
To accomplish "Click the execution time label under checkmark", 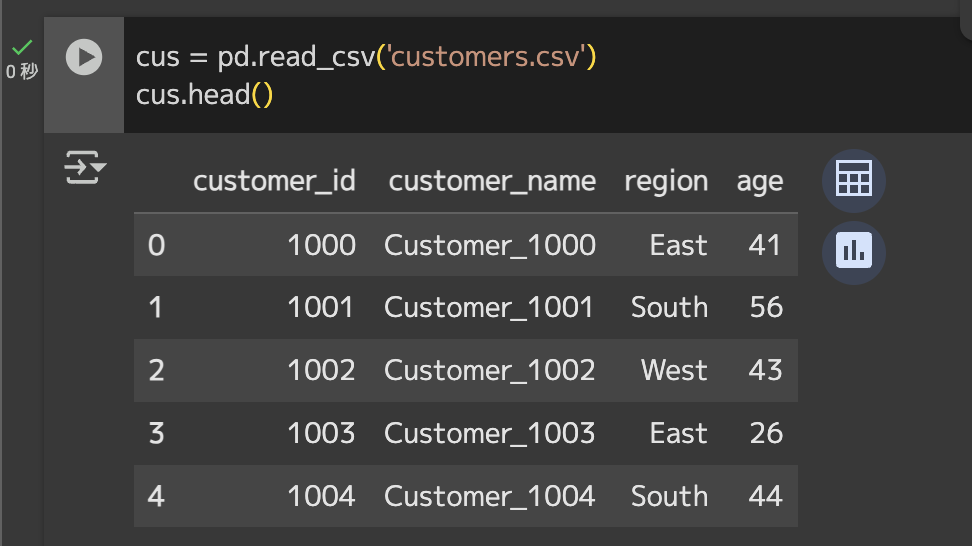I will (22, 71).
